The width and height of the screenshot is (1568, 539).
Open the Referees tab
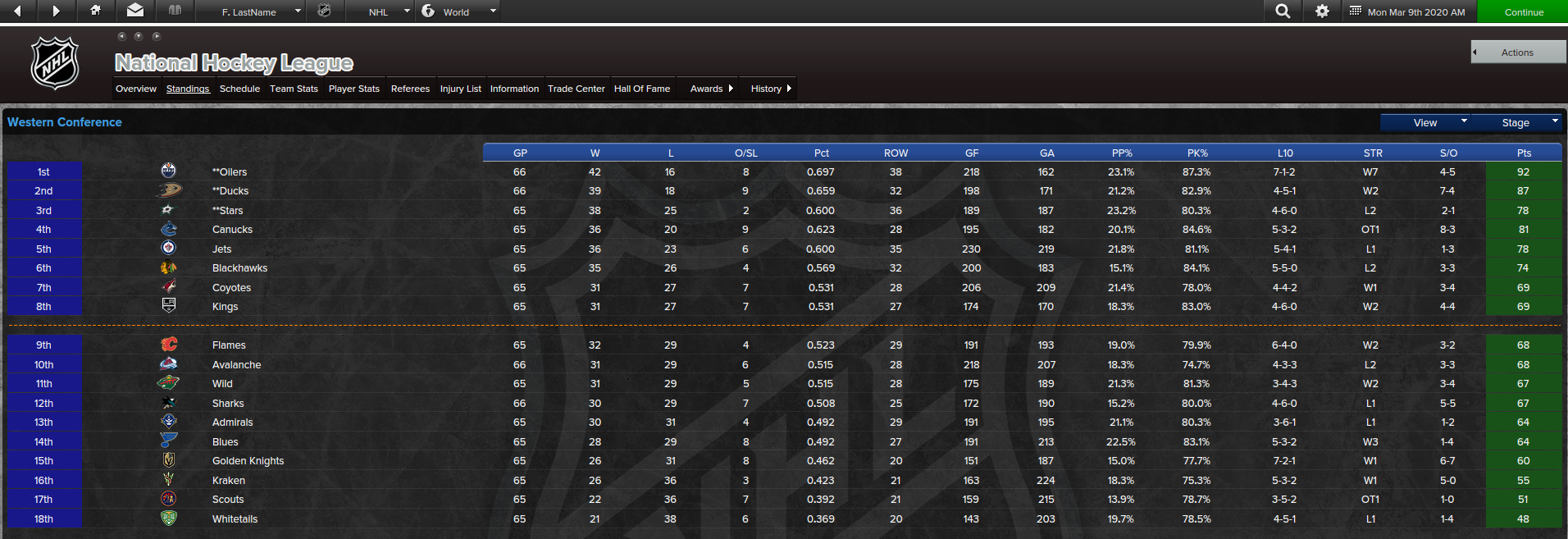[410, 89]
